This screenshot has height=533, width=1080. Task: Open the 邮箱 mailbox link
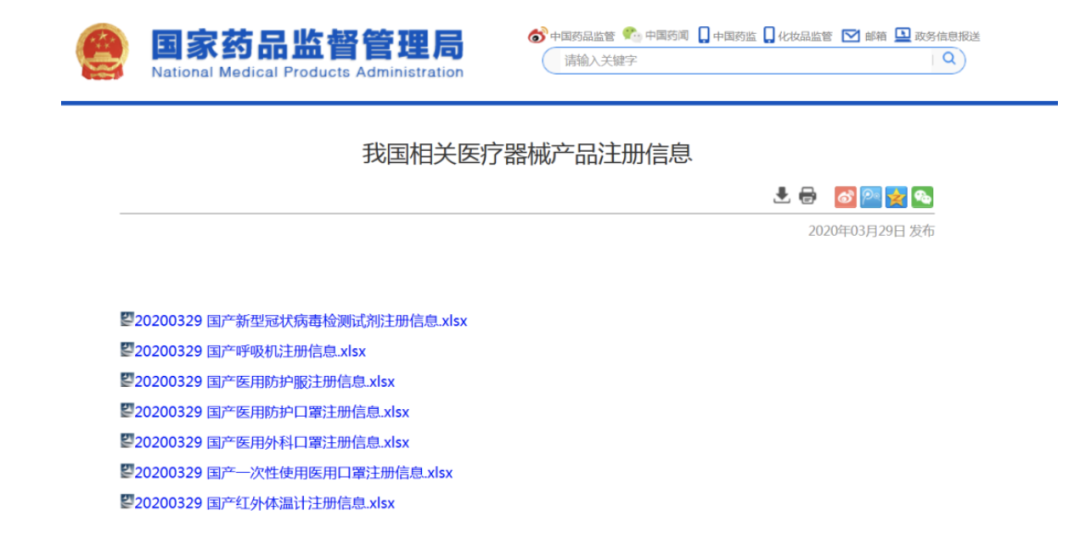865,36
